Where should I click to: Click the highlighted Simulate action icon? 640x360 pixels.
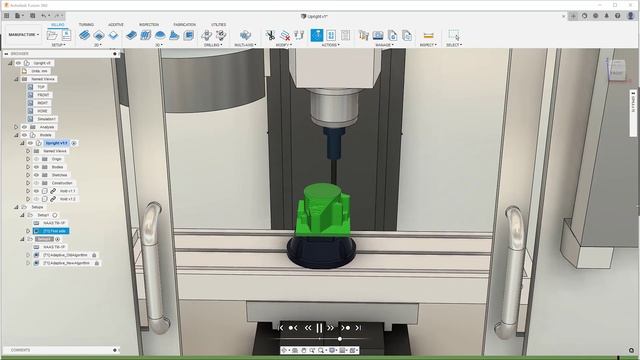click(317, 35)
